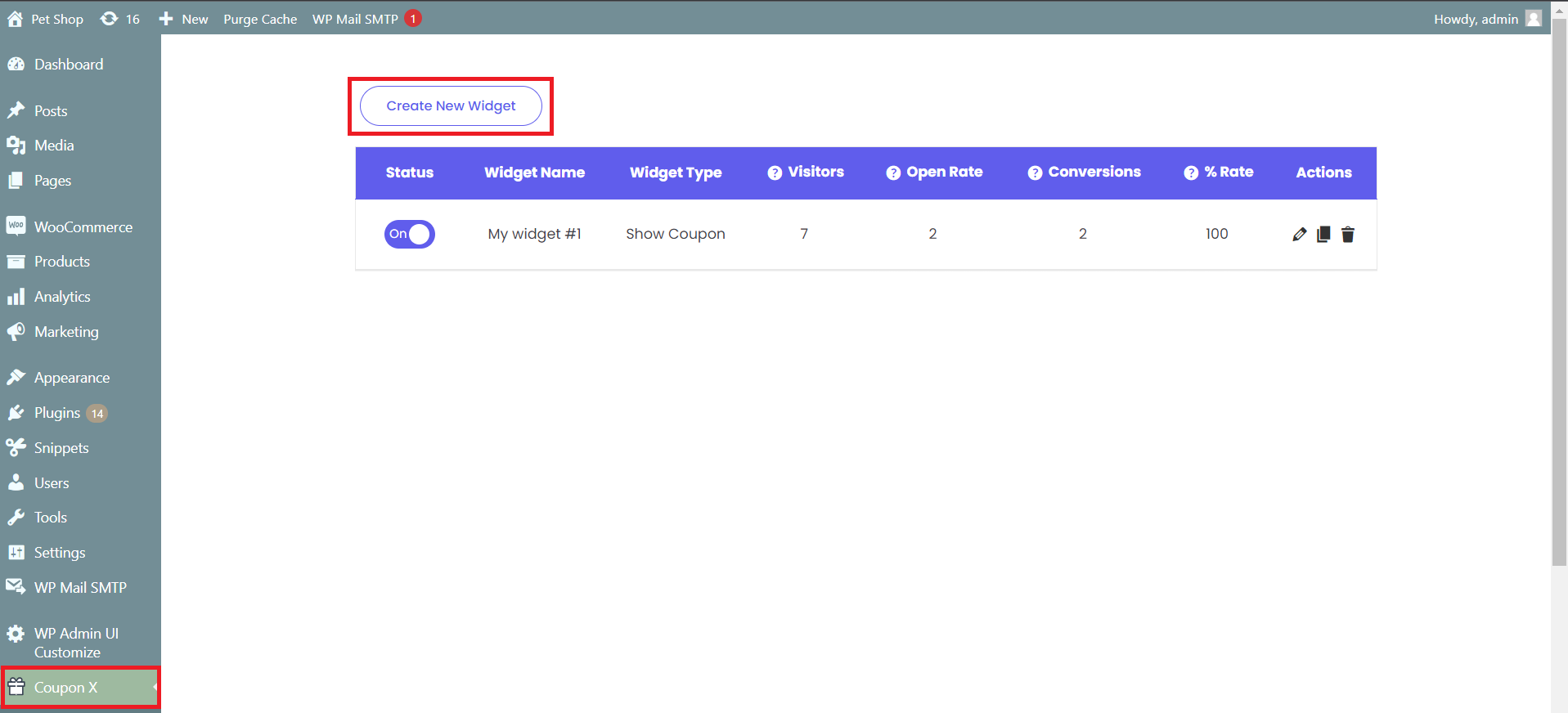Open WP Mail SMTP in the admin bar
The image size is (1568, 713).
click(x=366, y=19)
